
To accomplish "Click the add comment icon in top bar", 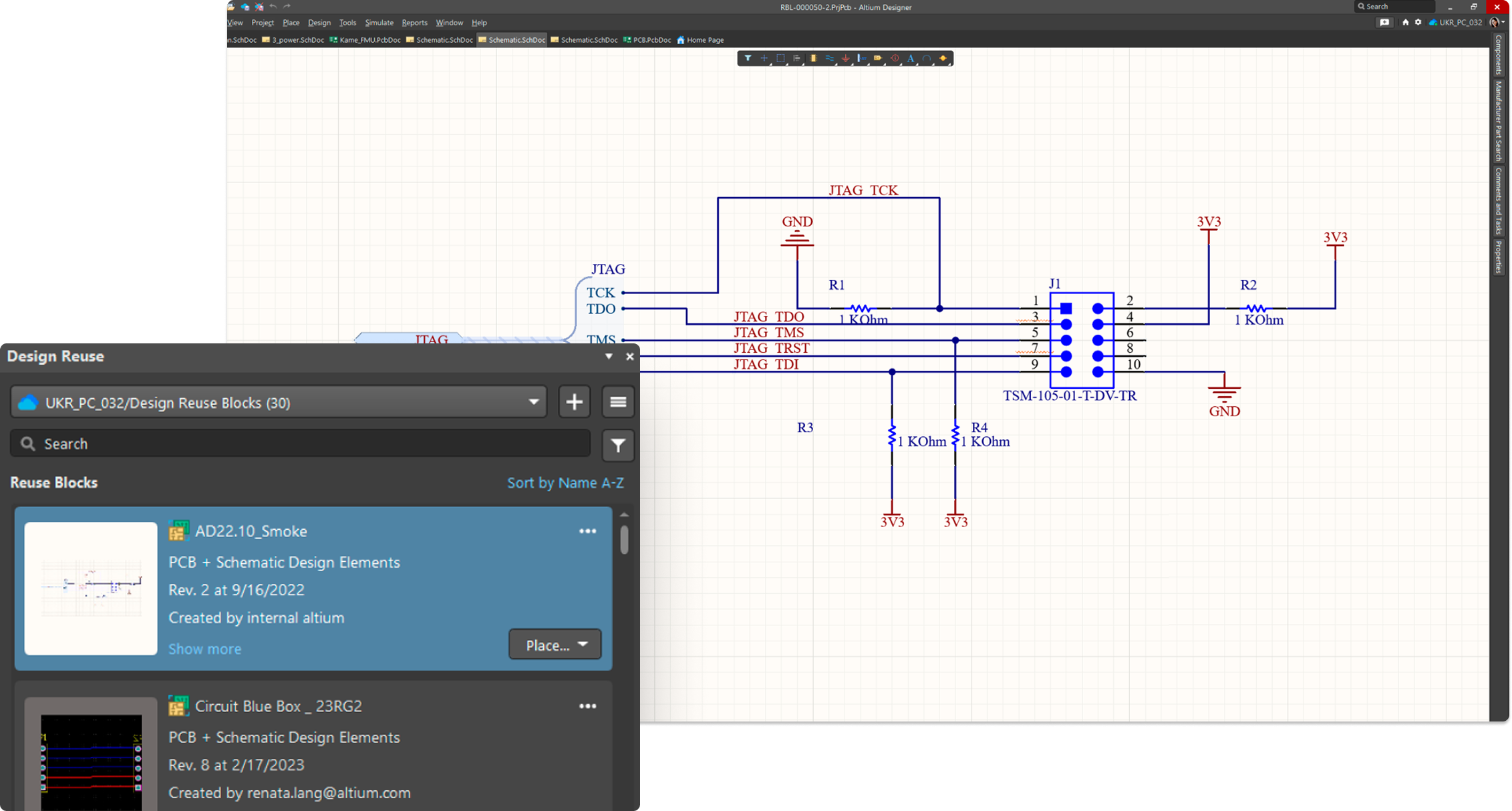I will pyautogui.click(x=1384, y=22).
